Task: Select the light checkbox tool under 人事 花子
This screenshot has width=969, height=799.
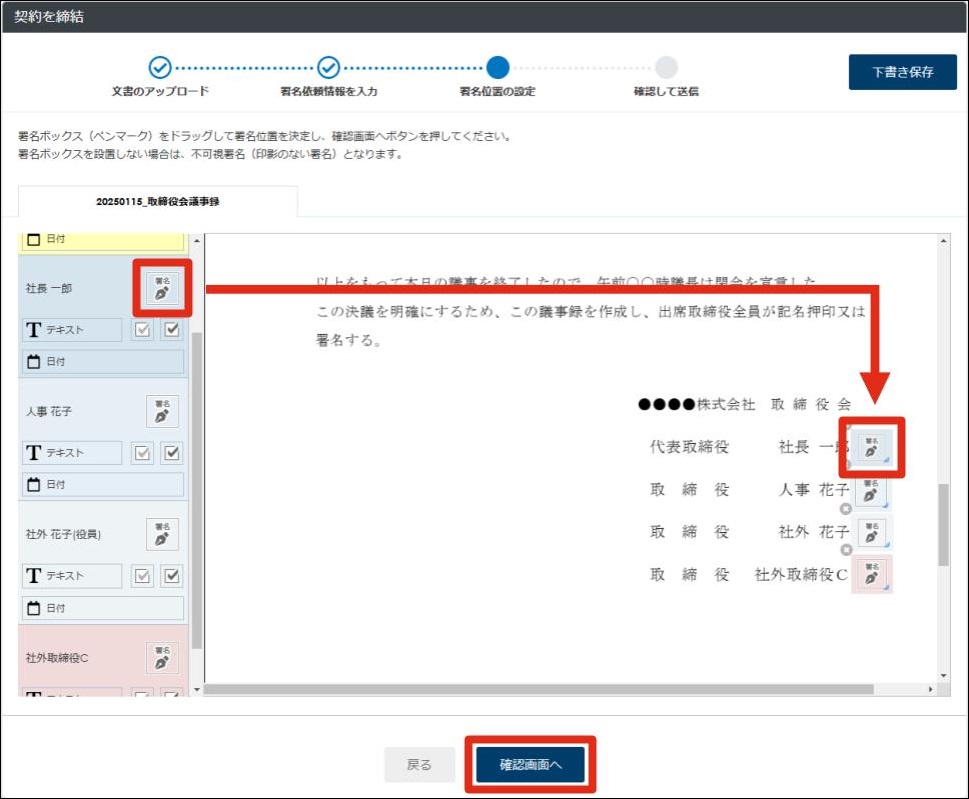Action: (143, 453)
